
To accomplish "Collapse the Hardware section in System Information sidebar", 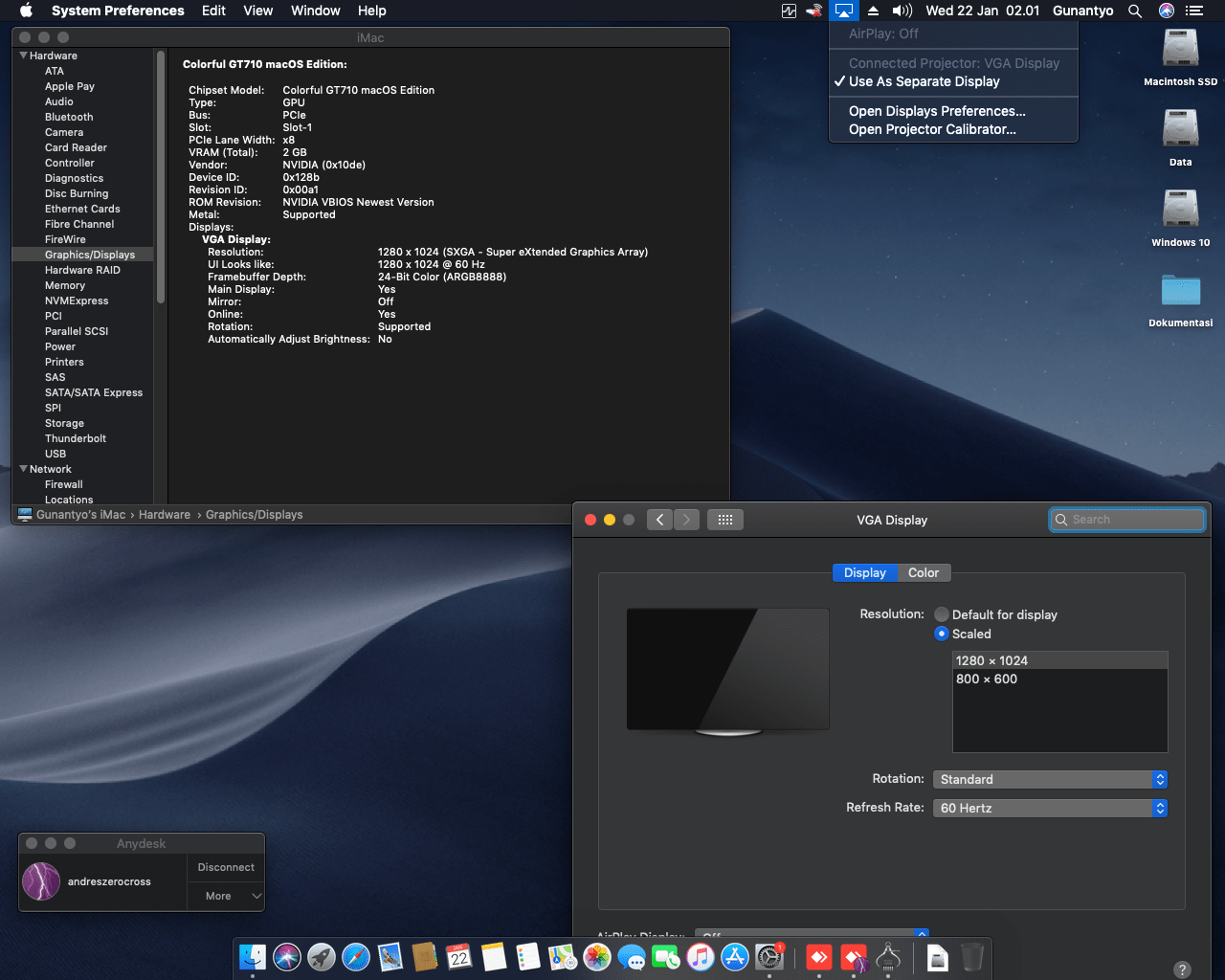I will [22, 55].
